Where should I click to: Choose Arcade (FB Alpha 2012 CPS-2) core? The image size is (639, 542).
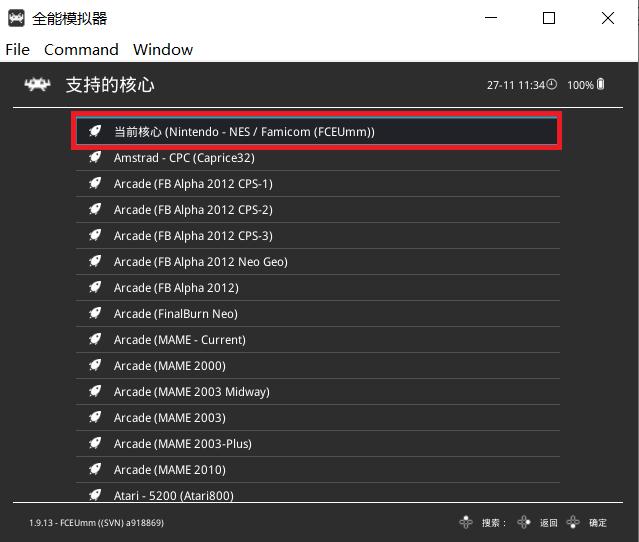(318, 210)
